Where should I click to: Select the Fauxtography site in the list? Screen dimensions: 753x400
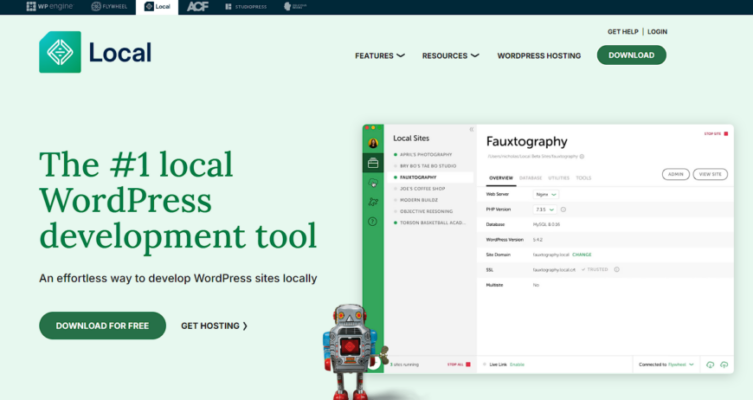pyautogui.click(x=431, y=177)
